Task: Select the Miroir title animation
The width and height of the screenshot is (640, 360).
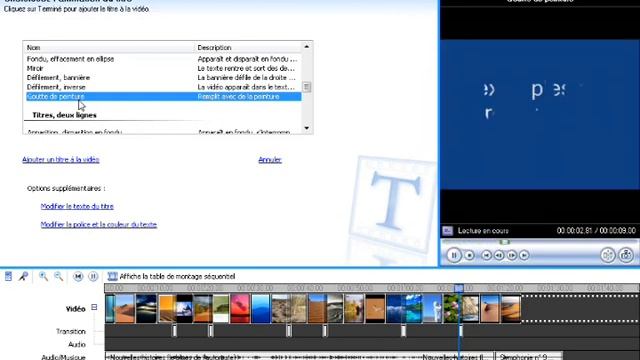Action: [x=163, y=68]
